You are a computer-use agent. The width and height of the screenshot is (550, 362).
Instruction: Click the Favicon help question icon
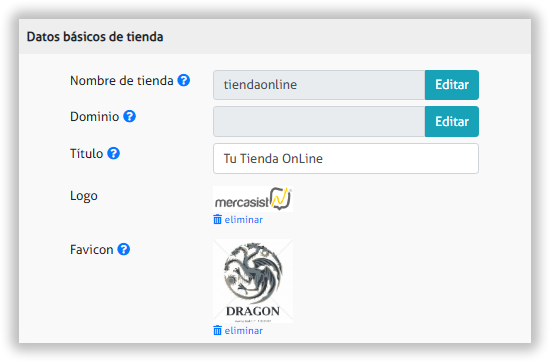(x=123, y=249)
